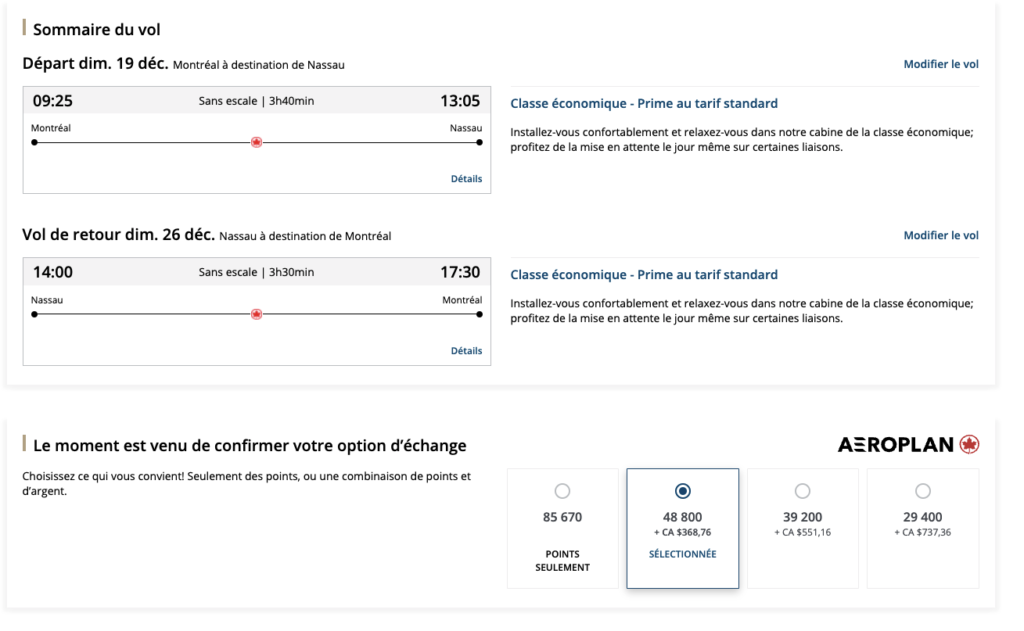Image resolution: width=1024 pixels, height=631 pixels.
Task: Open the departure Classe économique fare heading
Action: 644,103
